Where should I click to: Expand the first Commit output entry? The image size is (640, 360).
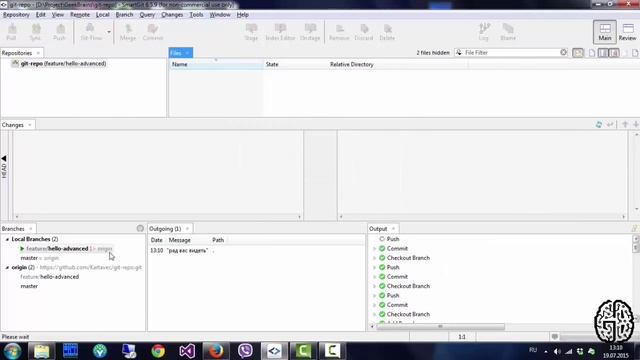click(375, 249)
